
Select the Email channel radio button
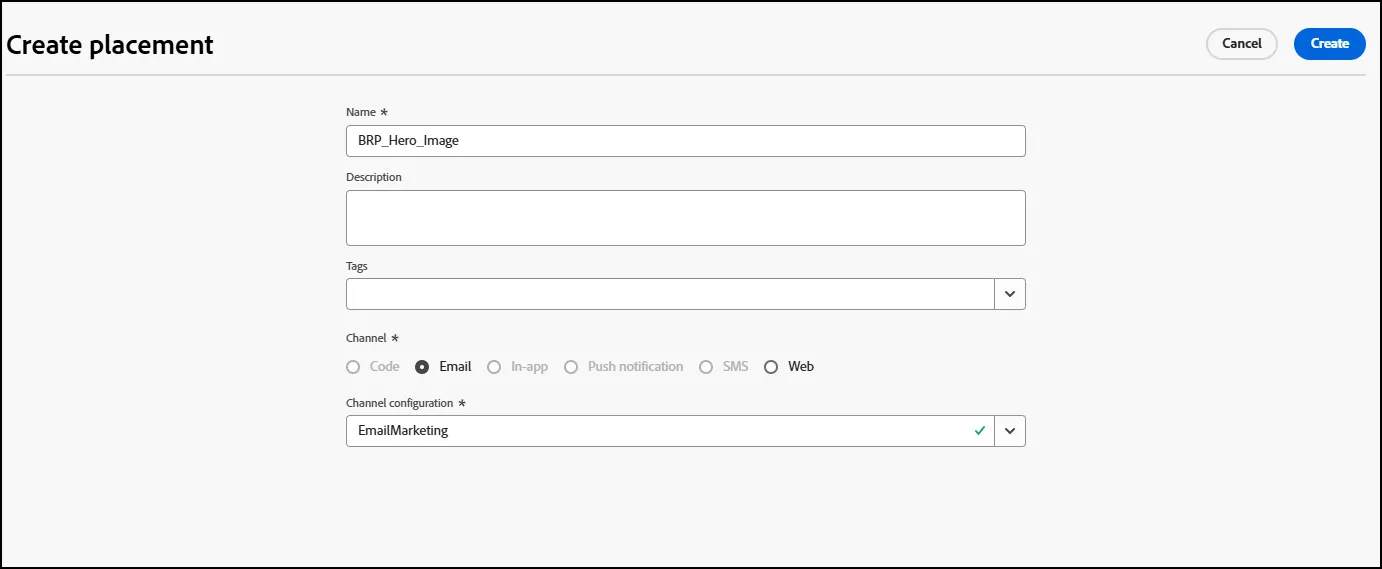[x=422, y=367]
